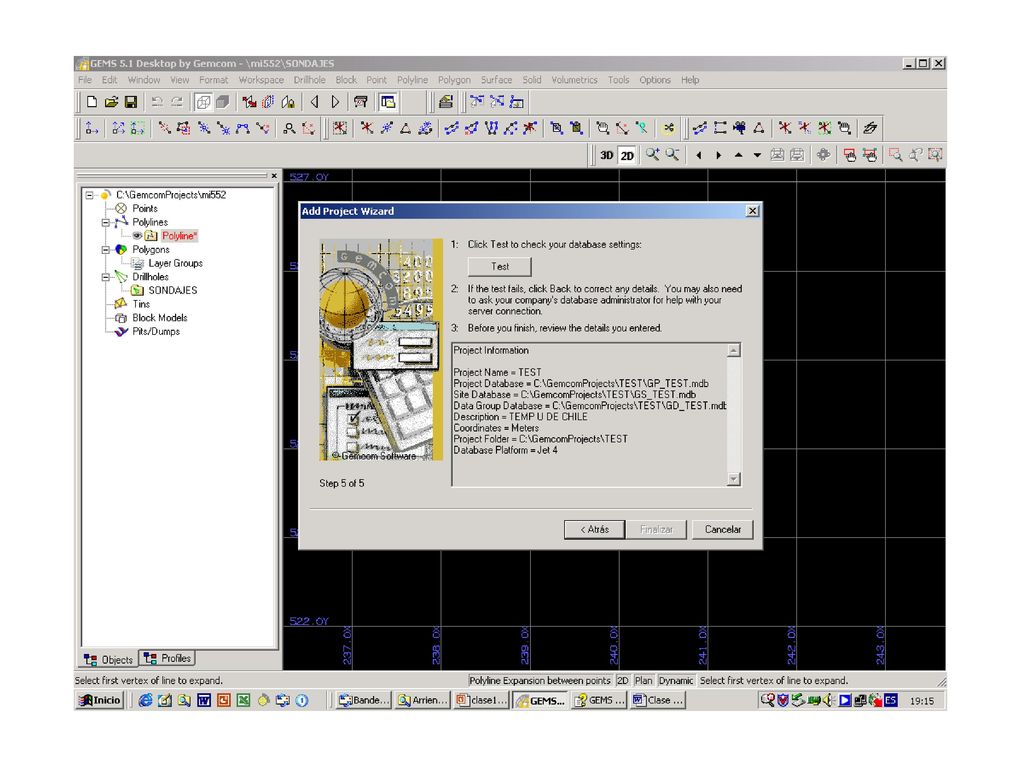Collapse the Drillholes tree node

pyautogui.click(x=105, y=277)
